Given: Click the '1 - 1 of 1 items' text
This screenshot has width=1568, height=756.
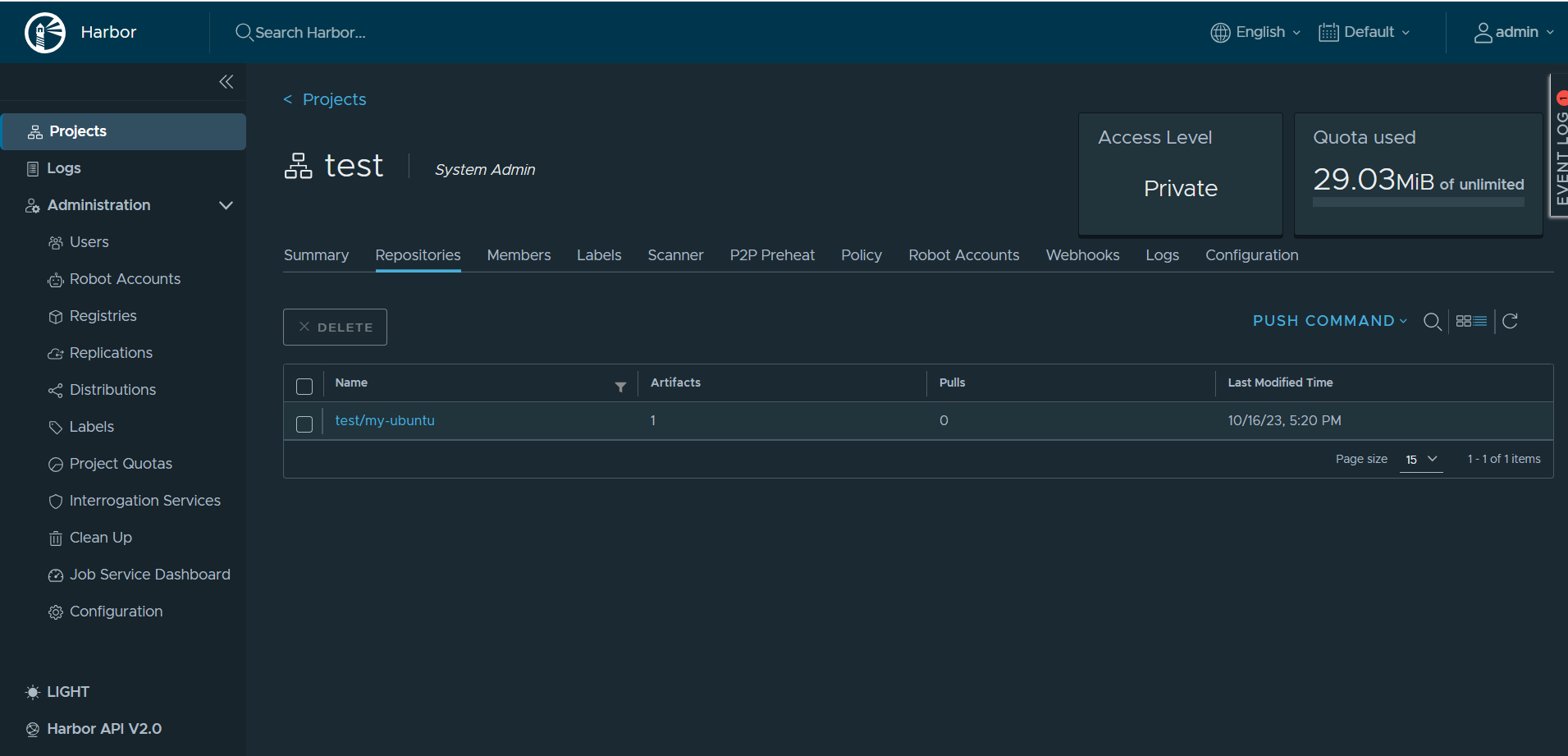Looking at the screenshot, I should coord(1504,459).
